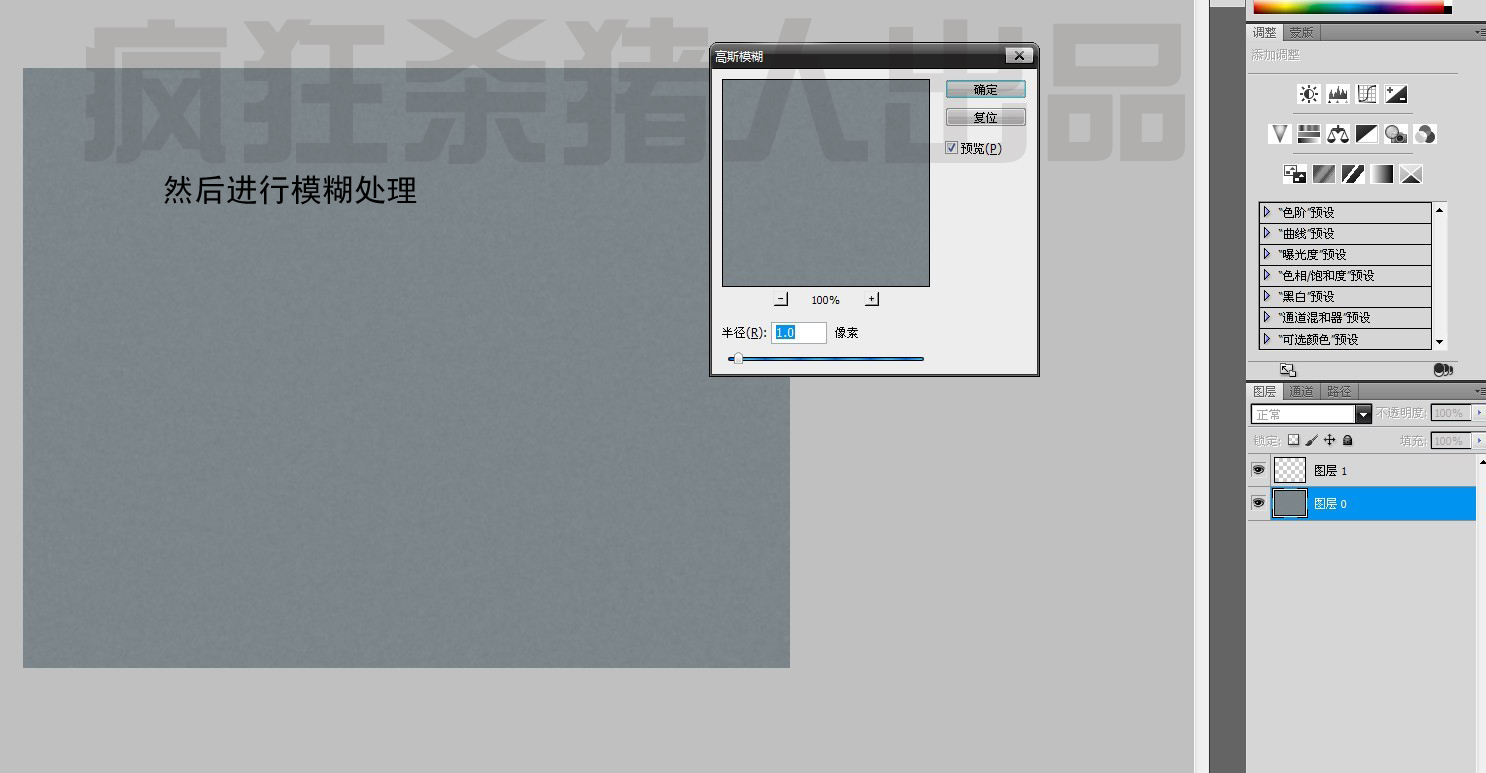Hide 图层 1 using its eye icon
The height and width of the screenshot is (773, 1486).
(x=1258, y=470)
